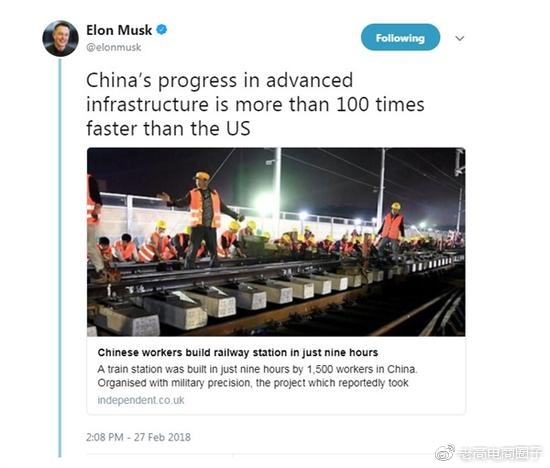Click the tweet text about China's infrastructure

[255, 104]
